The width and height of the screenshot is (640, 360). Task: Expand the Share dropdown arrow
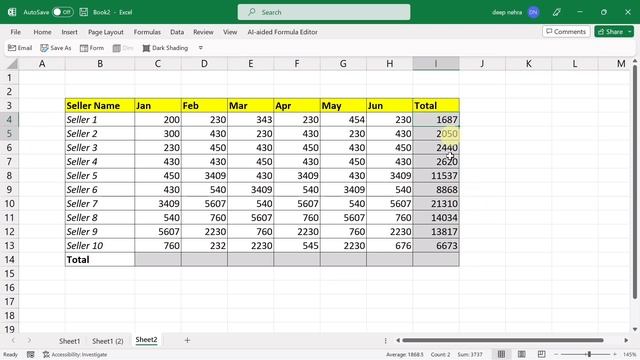(630, 31)
